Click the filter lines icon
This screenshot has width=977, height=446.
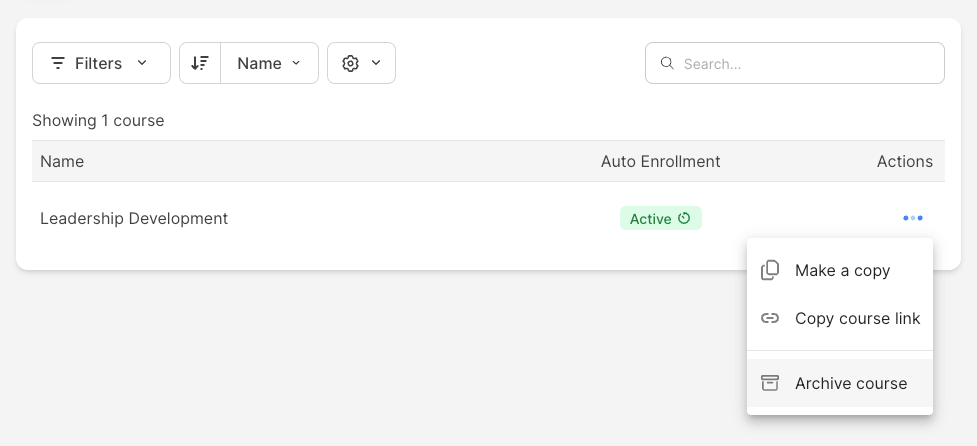point(58,63)
